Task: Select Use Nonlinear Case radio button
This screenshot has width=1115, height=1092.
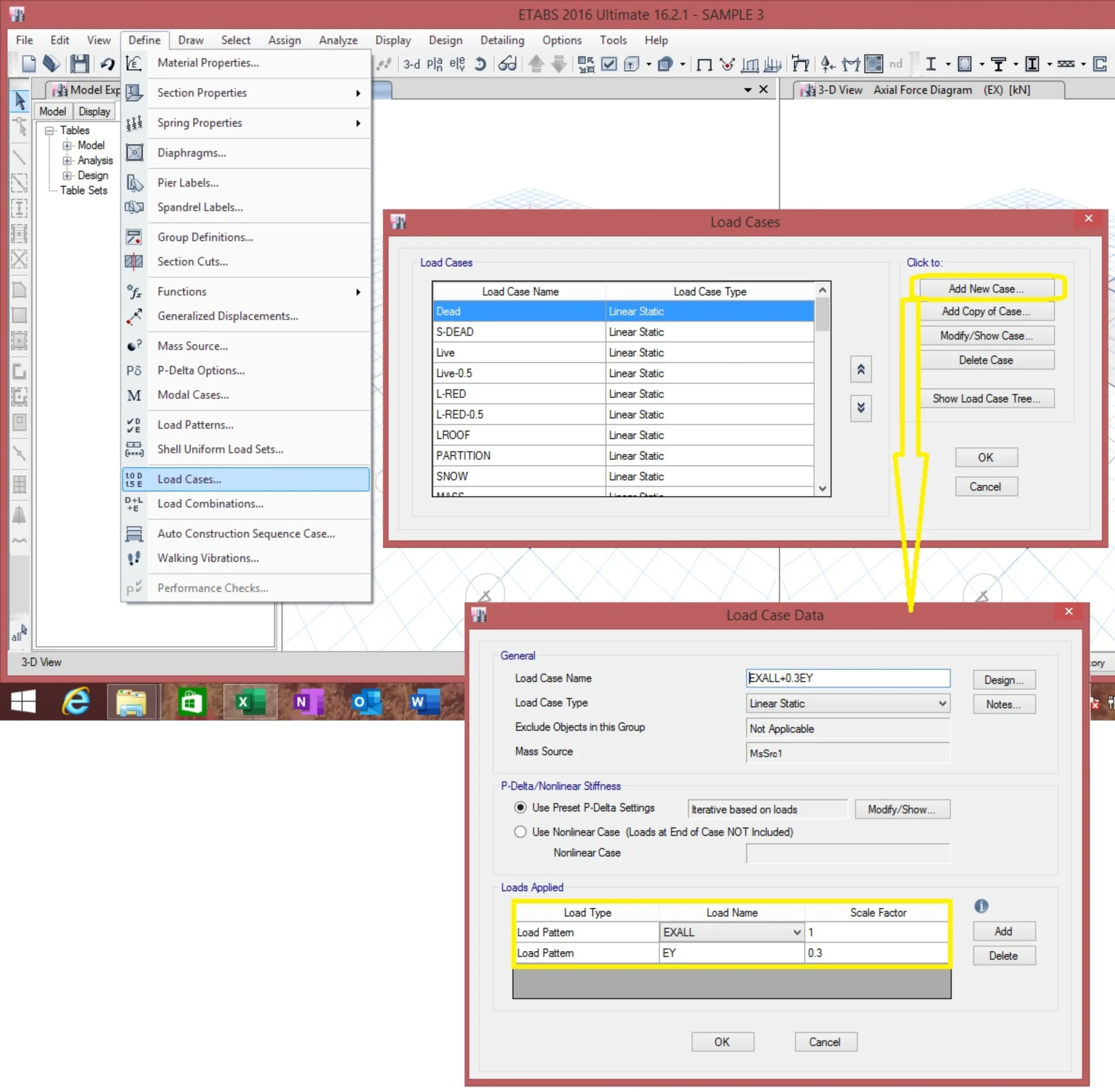Action: point(520,832)
